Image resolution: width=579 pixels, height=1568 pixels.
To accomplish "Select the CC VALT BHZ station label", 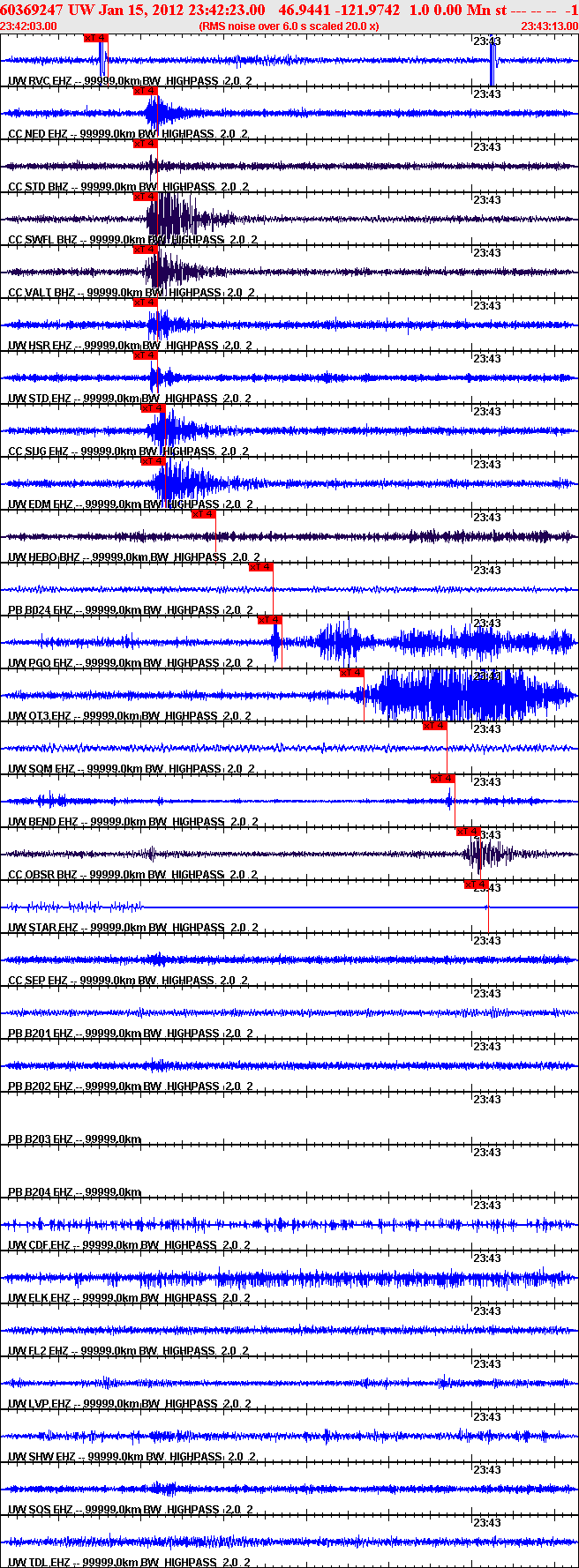I will click(132, 292).
